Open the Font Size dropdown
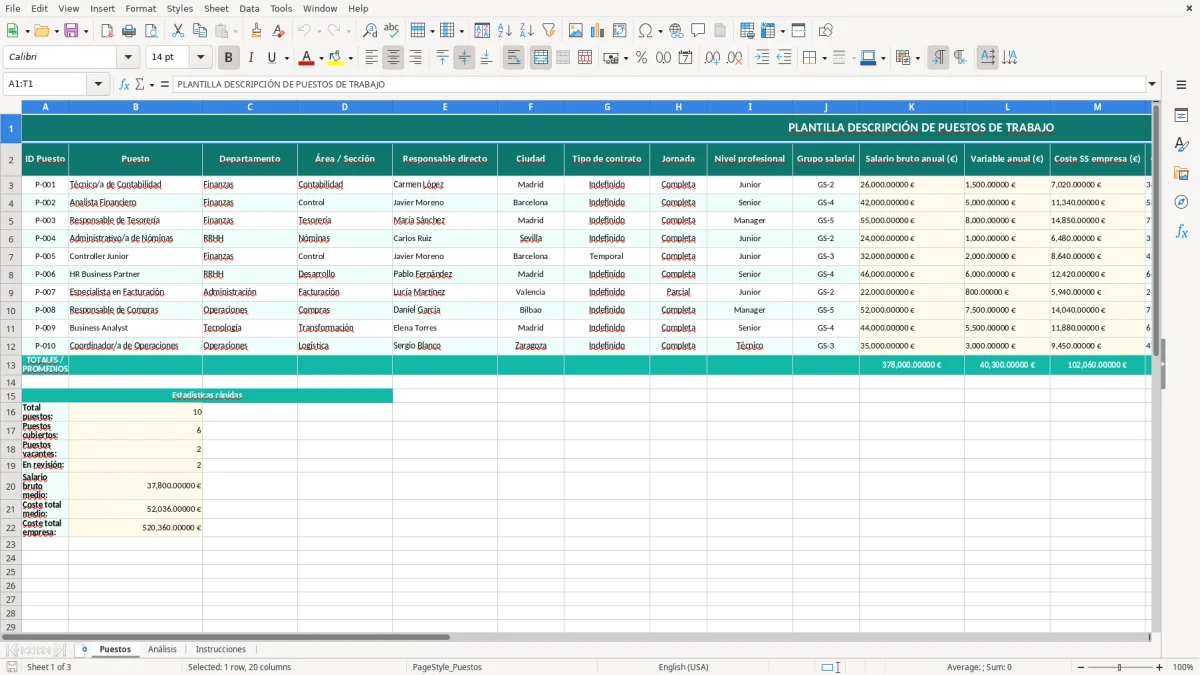The image size is (1200, 675). click(x=200, y=58)
